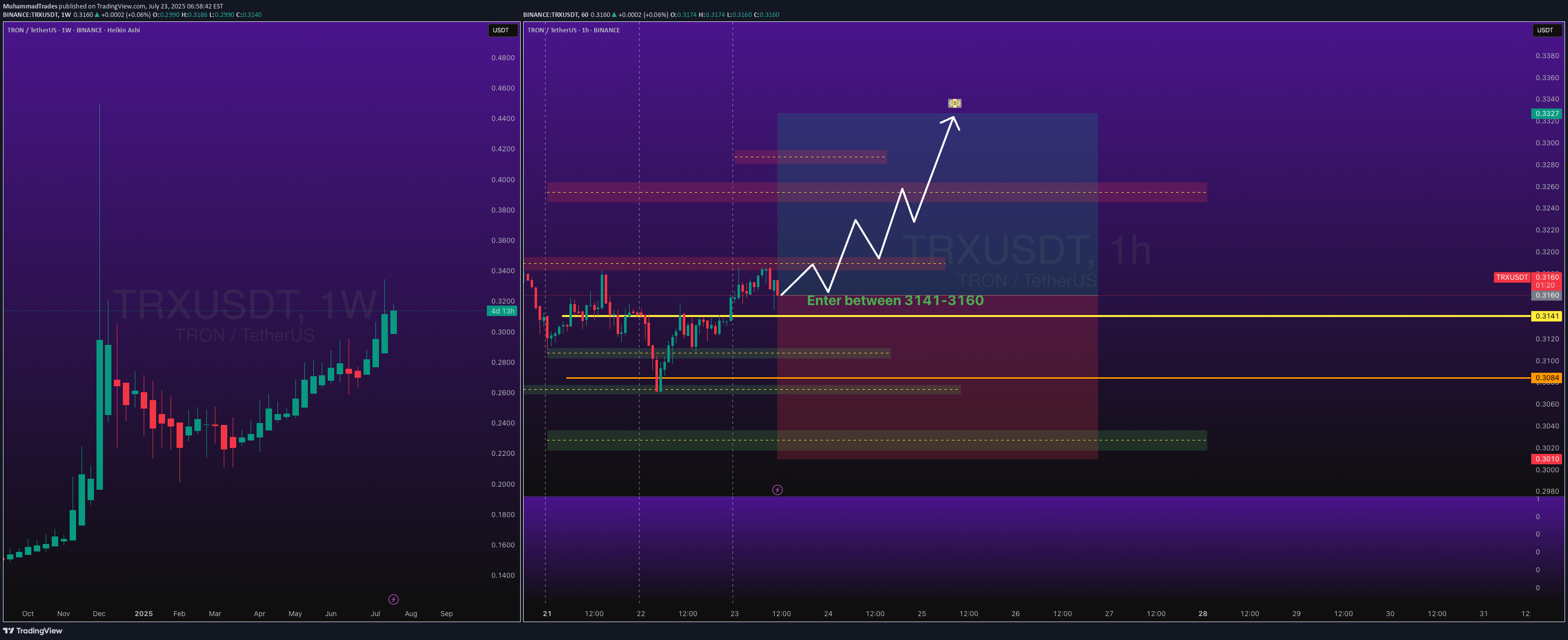This screenshot has height=640, width=1568.
Task: Select the orange 0.3084 price label
Action: [1546, 378]
